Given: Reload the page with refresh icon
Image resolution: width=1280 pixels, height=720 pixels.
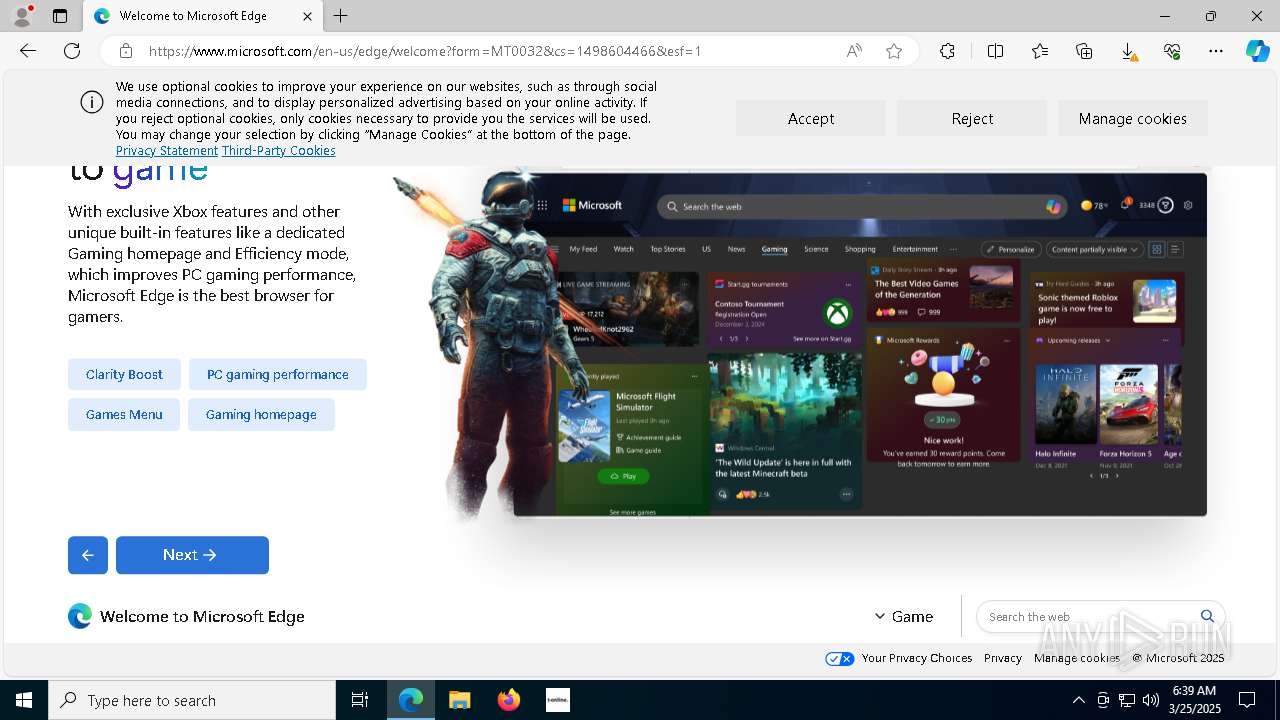Looking at the screenshot, I should [72, 51].
